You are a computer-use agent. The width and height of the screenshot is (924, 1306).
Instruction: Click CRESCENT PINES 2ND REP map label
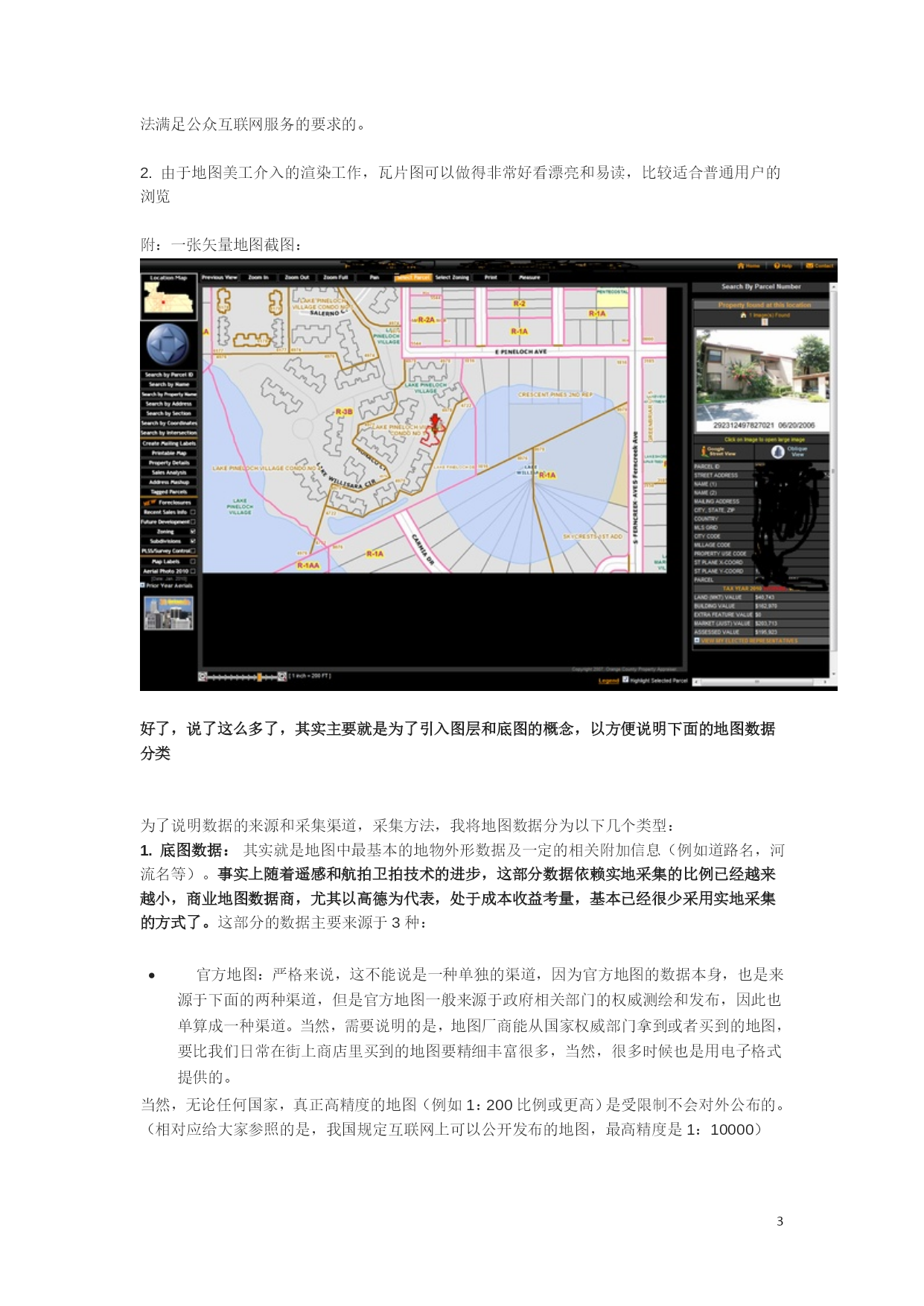click(555, 395)
